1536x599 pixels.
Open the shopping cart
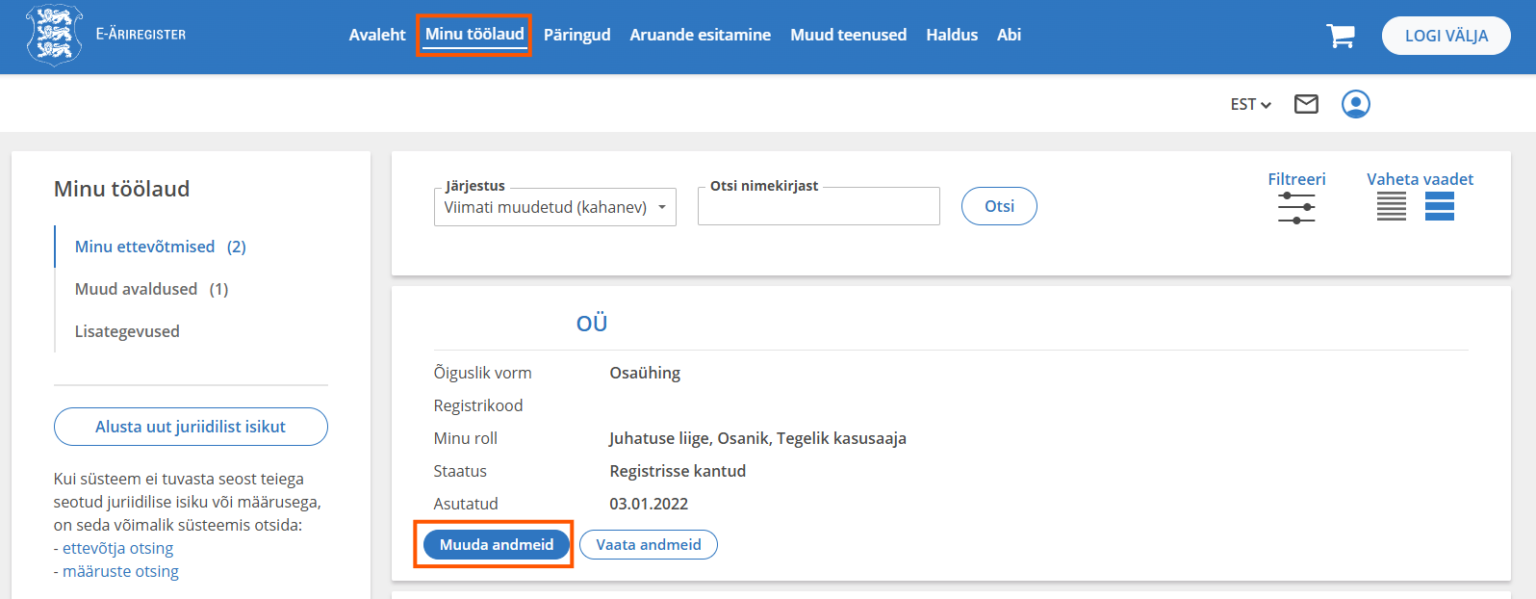click(1340, 36)
